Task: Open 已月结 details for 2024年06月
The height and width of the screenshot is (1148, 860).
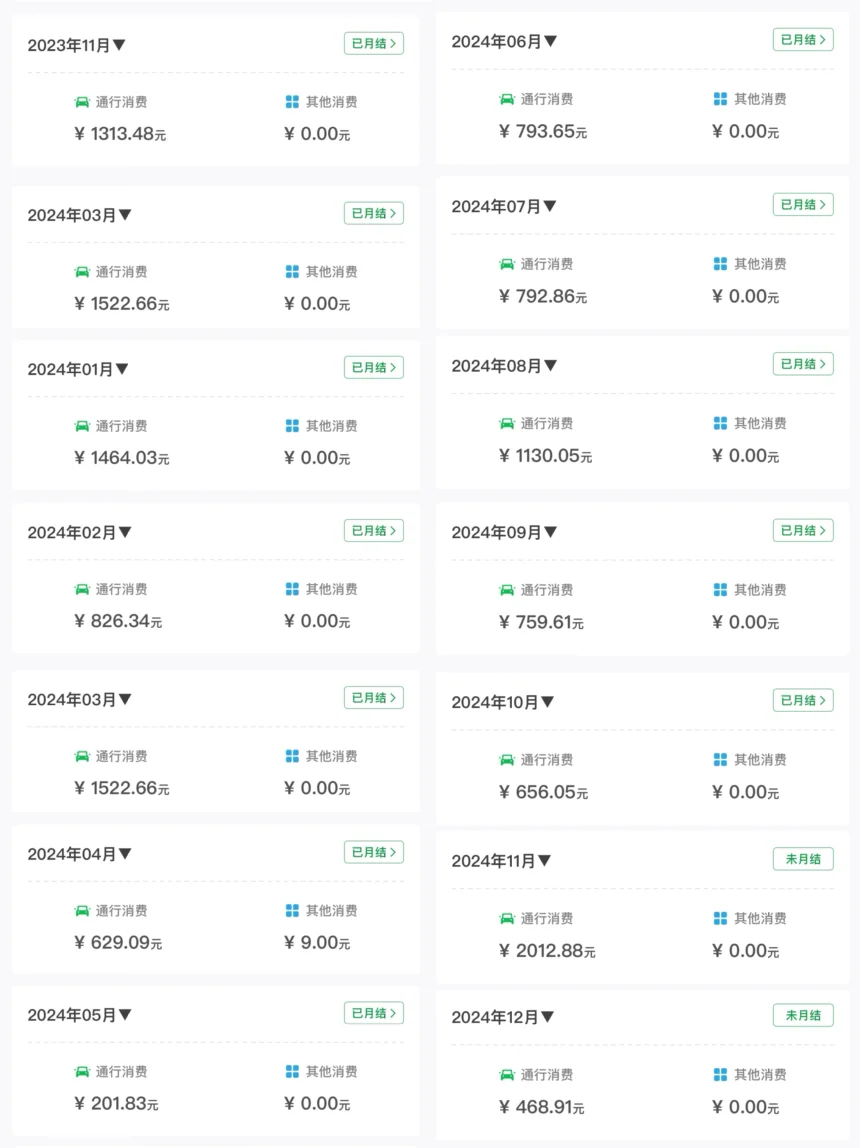Action: pos(803,40)
